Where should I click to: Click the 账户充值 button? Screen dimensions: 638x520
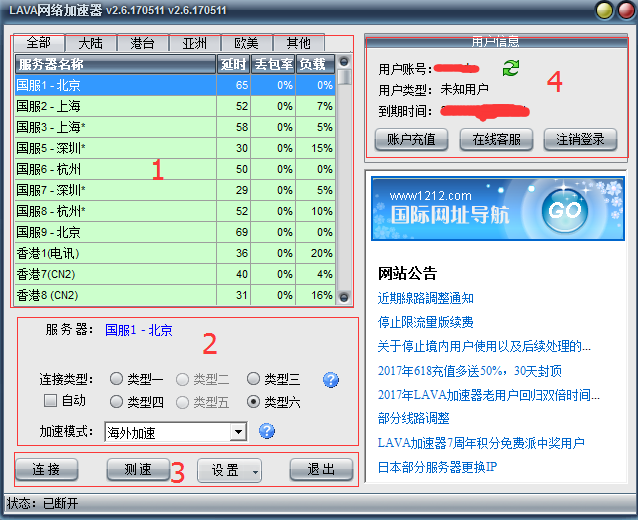[x=411, y=140]
